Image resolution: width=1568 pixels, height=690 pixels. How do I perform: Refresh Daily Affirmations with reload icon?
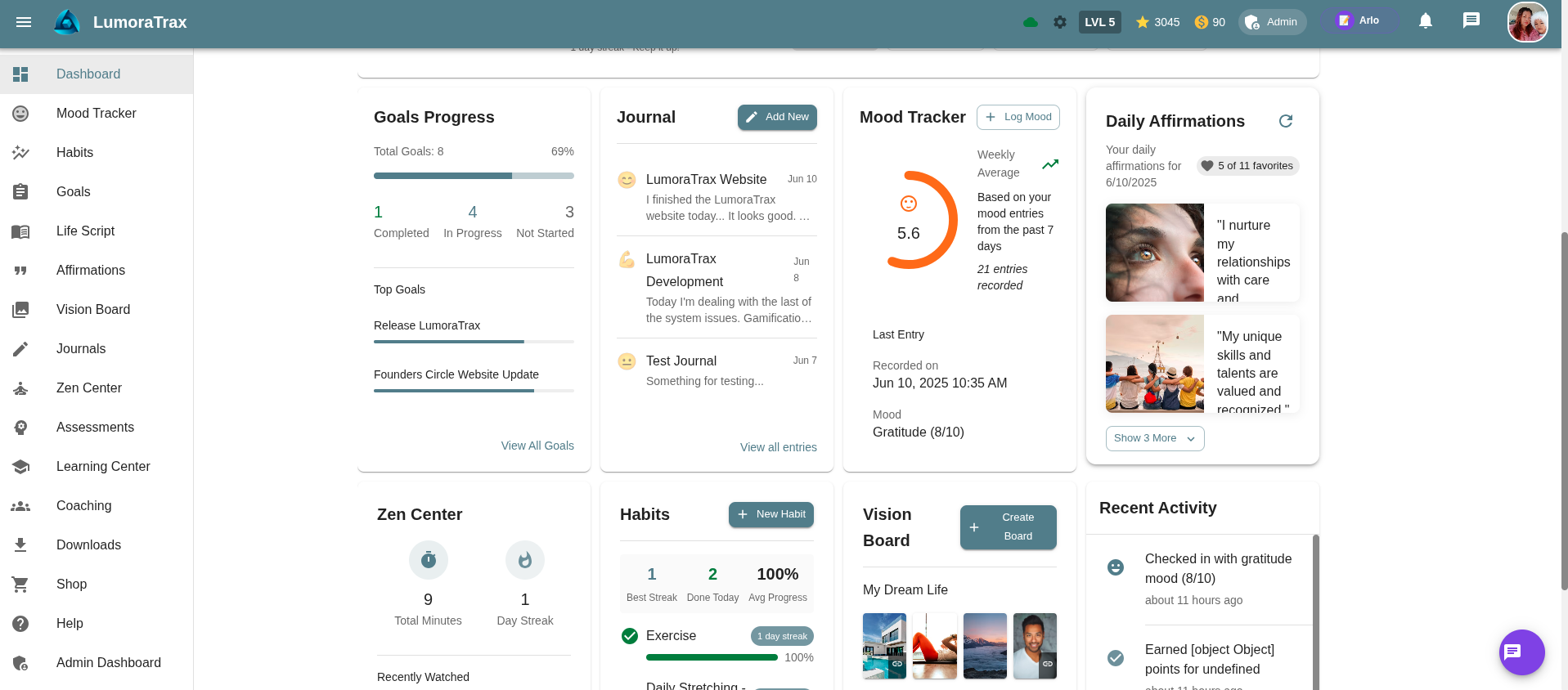click(x=1286, y=121)
